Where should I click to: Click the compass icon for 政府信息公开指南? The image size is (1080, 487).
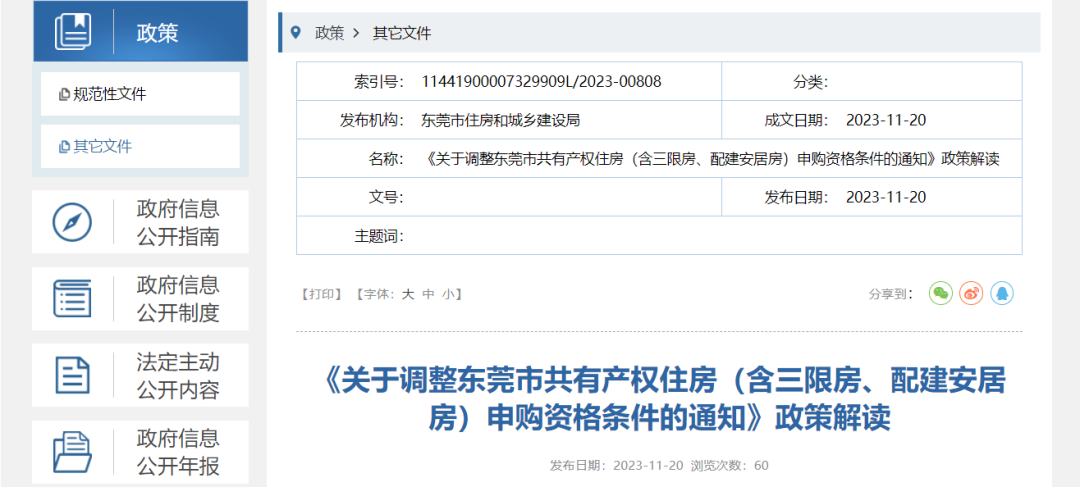[x=72, y=222]
